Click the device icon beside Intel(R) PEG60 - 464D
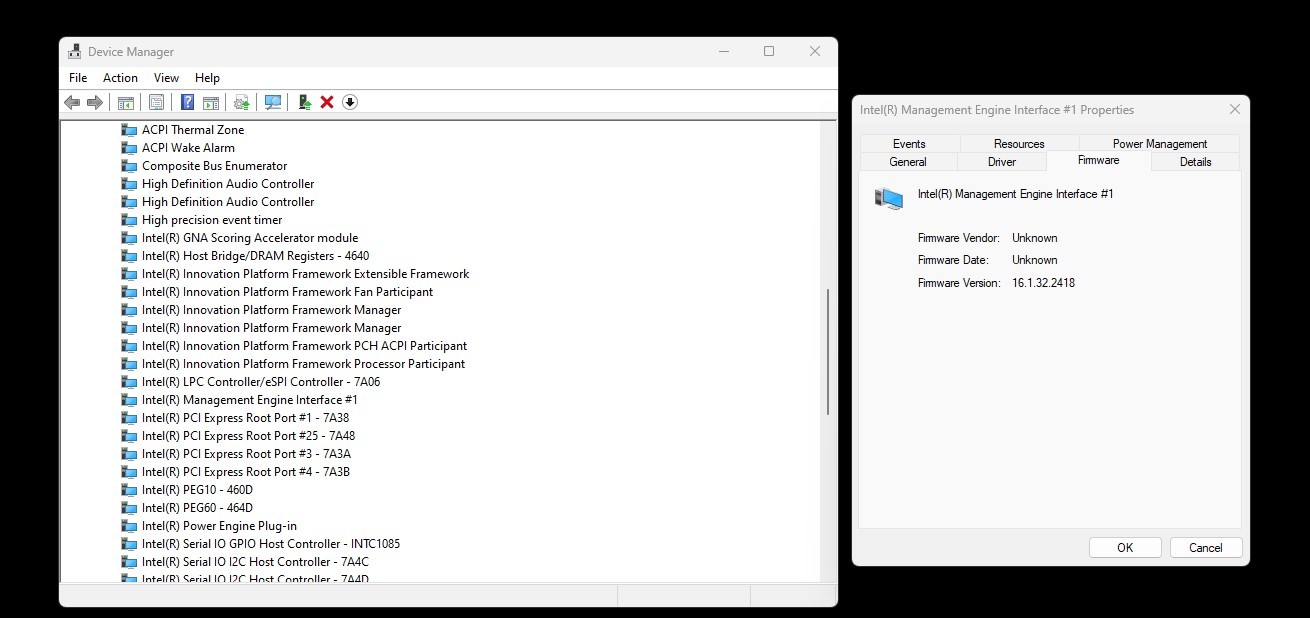This screenshot has width=1310, height=618. point(129,508)
